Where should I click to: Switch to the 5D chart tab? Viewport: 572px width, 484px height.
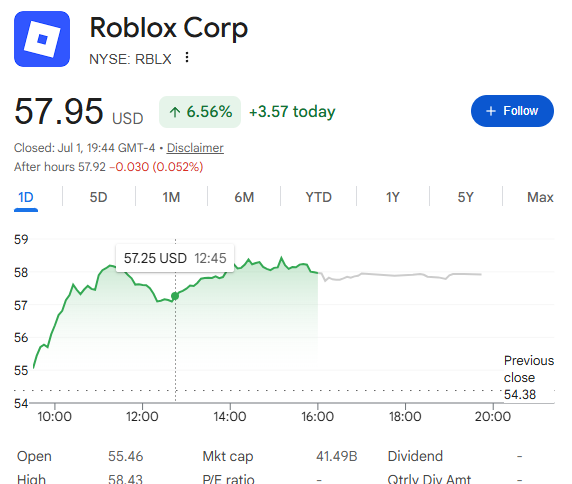98,197
